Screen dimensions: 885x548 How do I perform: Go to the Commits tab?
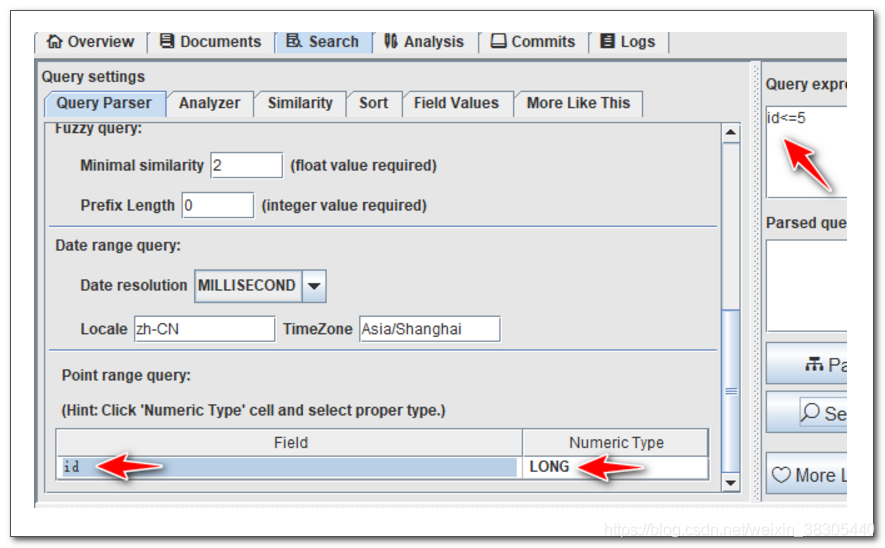[533, 42]
